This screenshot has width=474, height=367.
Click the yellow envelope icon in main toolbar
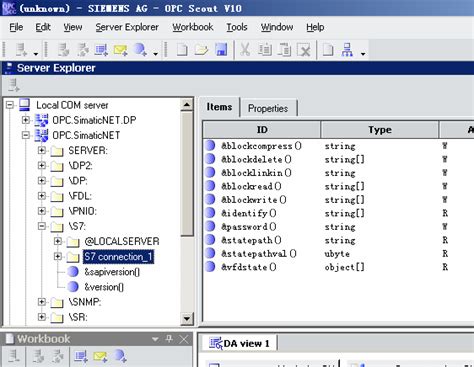[x=120, y=50]
